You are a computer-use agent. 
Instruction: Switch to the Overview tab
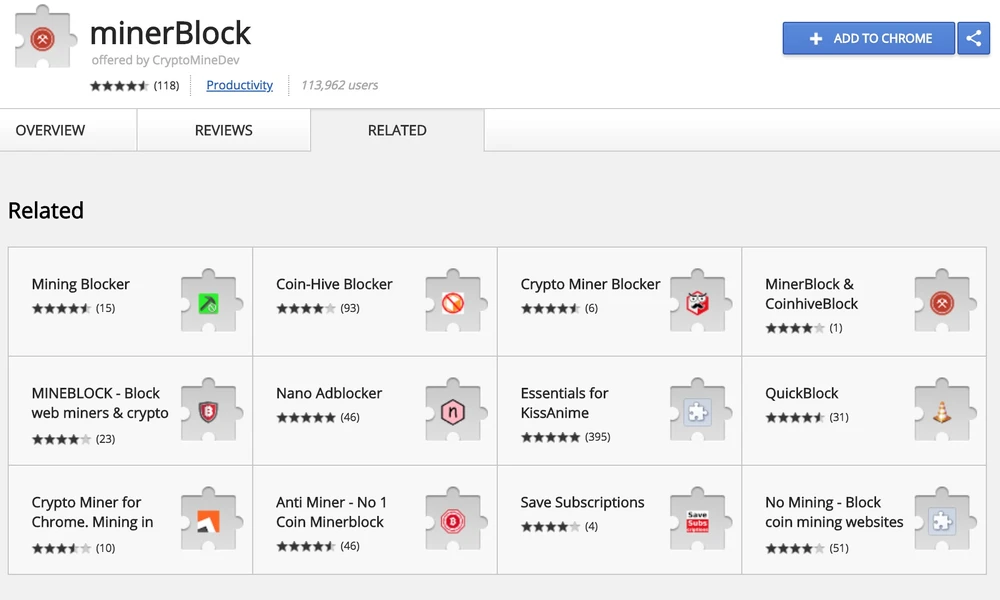[x=50, y=130]
